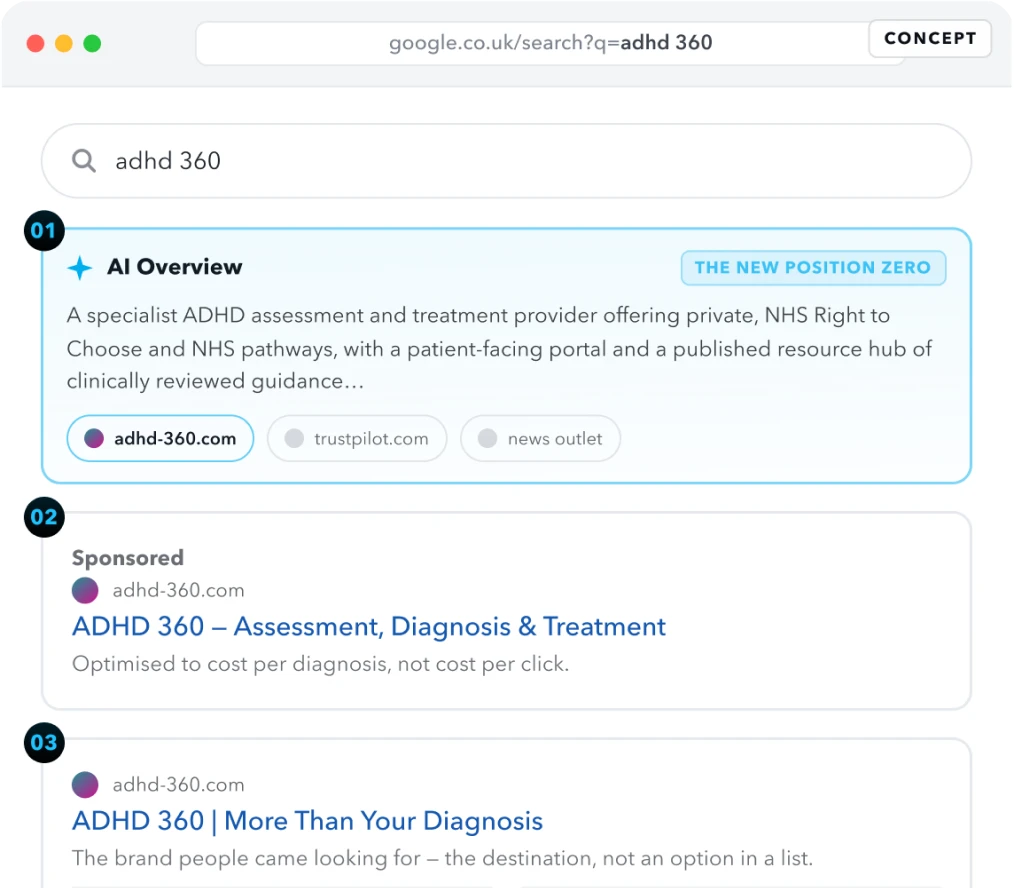Image resolution: width=1014 pixels, height=888 pixels.
Task: Click the green maximize window dot
Action: click(92, 43)
